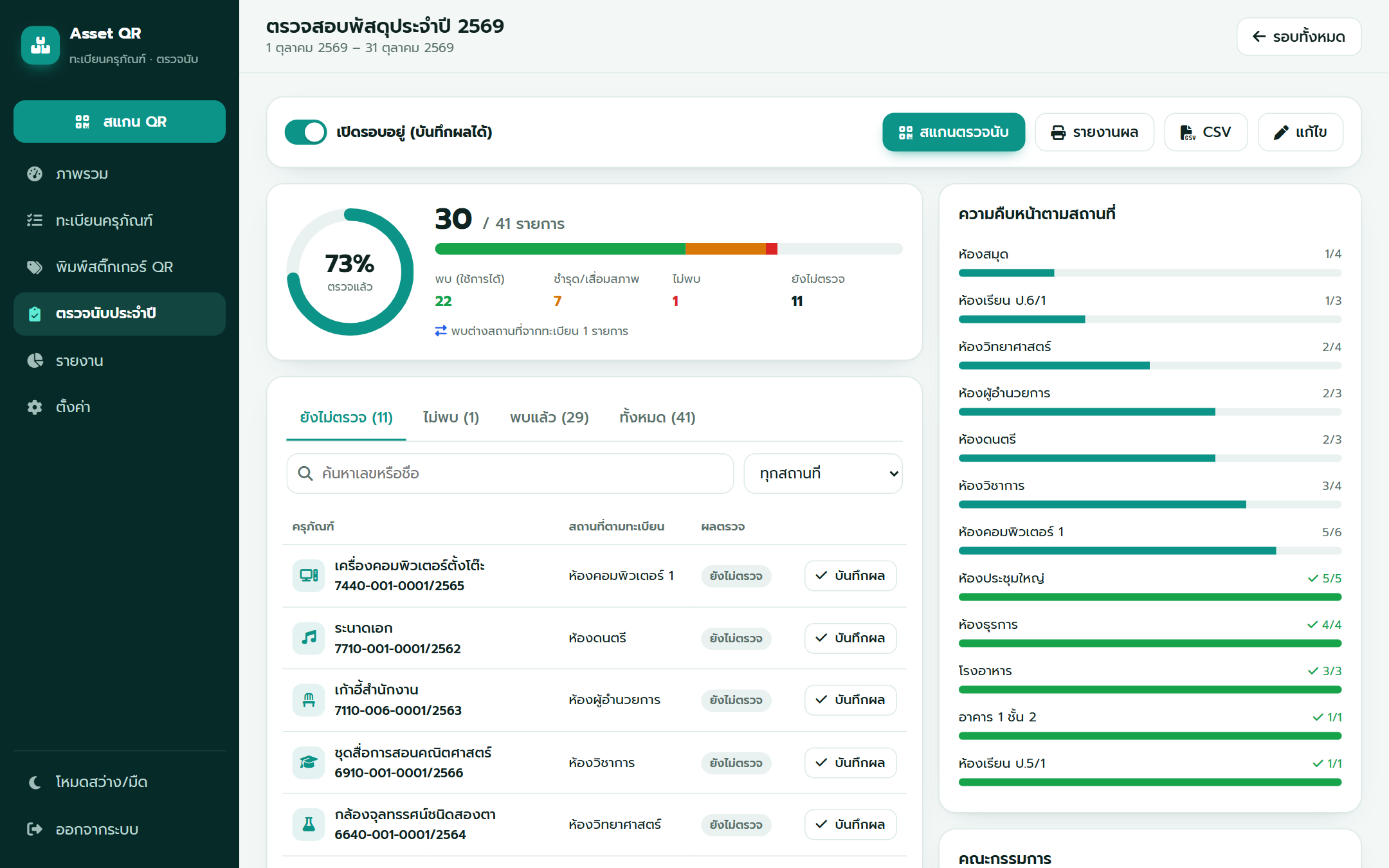Click บันทึกผล for เครื่องคอมพิวเตอร์ตั้งโต๊ะ

tap(850, 575)
